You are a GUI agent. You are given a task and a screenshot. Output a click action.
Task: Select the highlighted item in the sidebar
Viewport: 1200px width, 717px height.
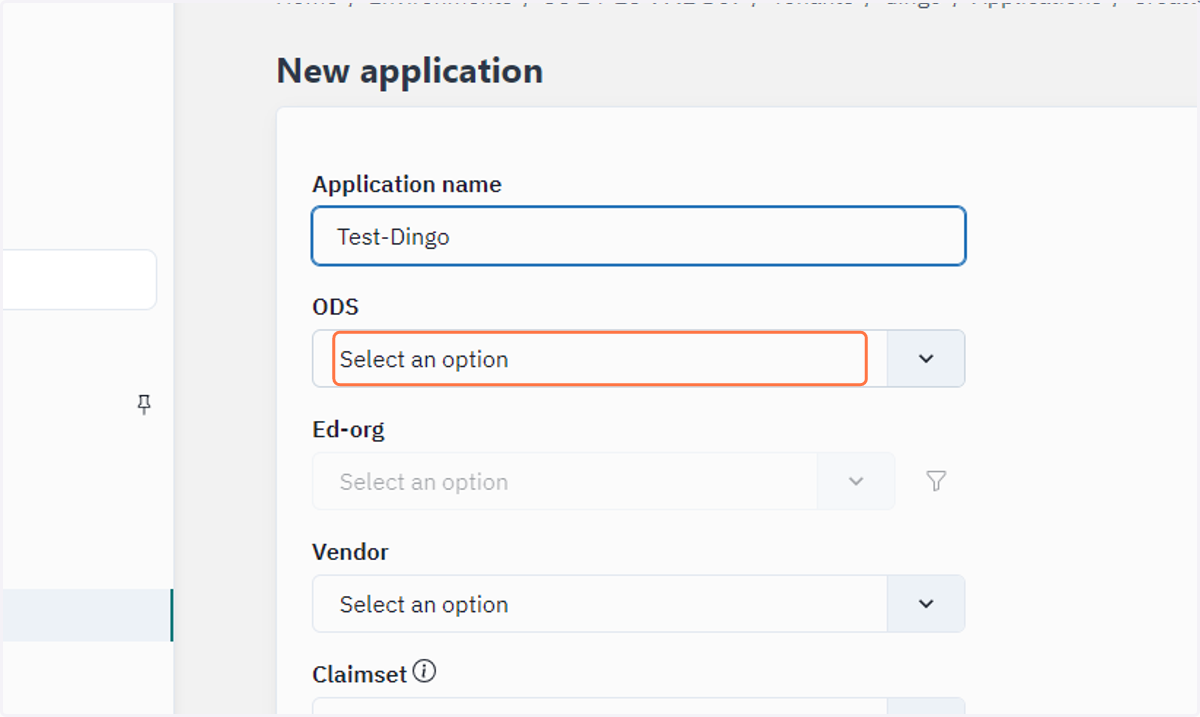[x=86, y=615]
